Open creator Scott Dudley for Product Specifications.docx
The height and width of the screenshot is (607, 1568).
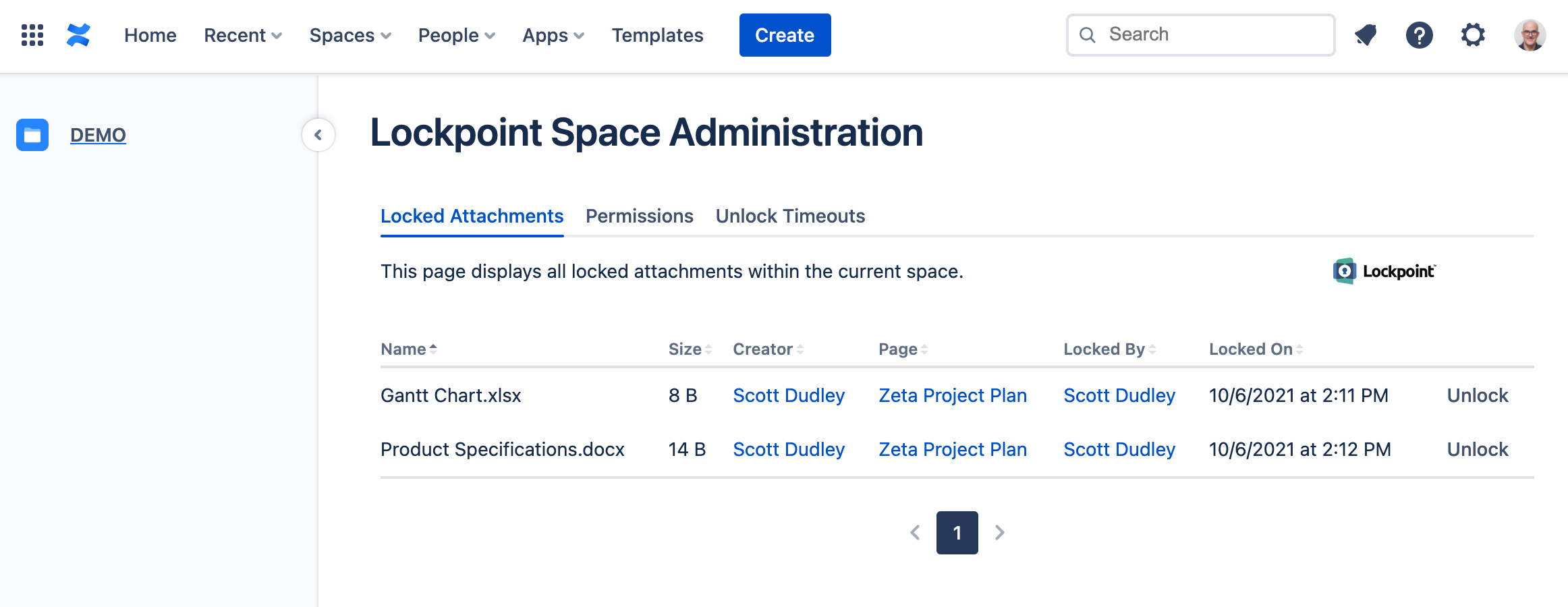tap(789, 449)
